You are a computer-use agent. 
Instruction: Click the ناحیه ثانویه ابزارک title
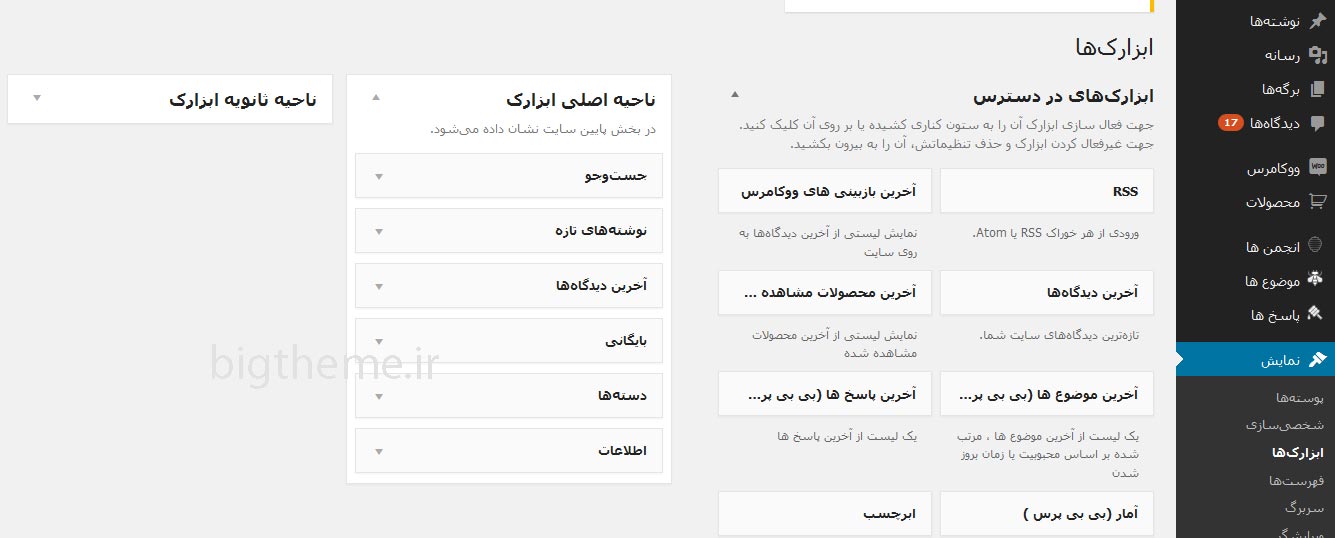[242, 100]
